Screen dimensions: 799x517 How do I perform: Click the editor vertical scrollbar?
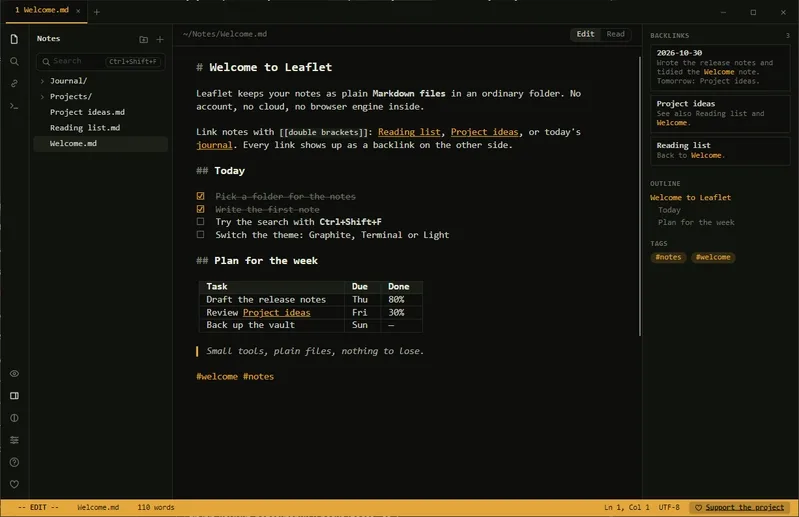coord(640,196)
